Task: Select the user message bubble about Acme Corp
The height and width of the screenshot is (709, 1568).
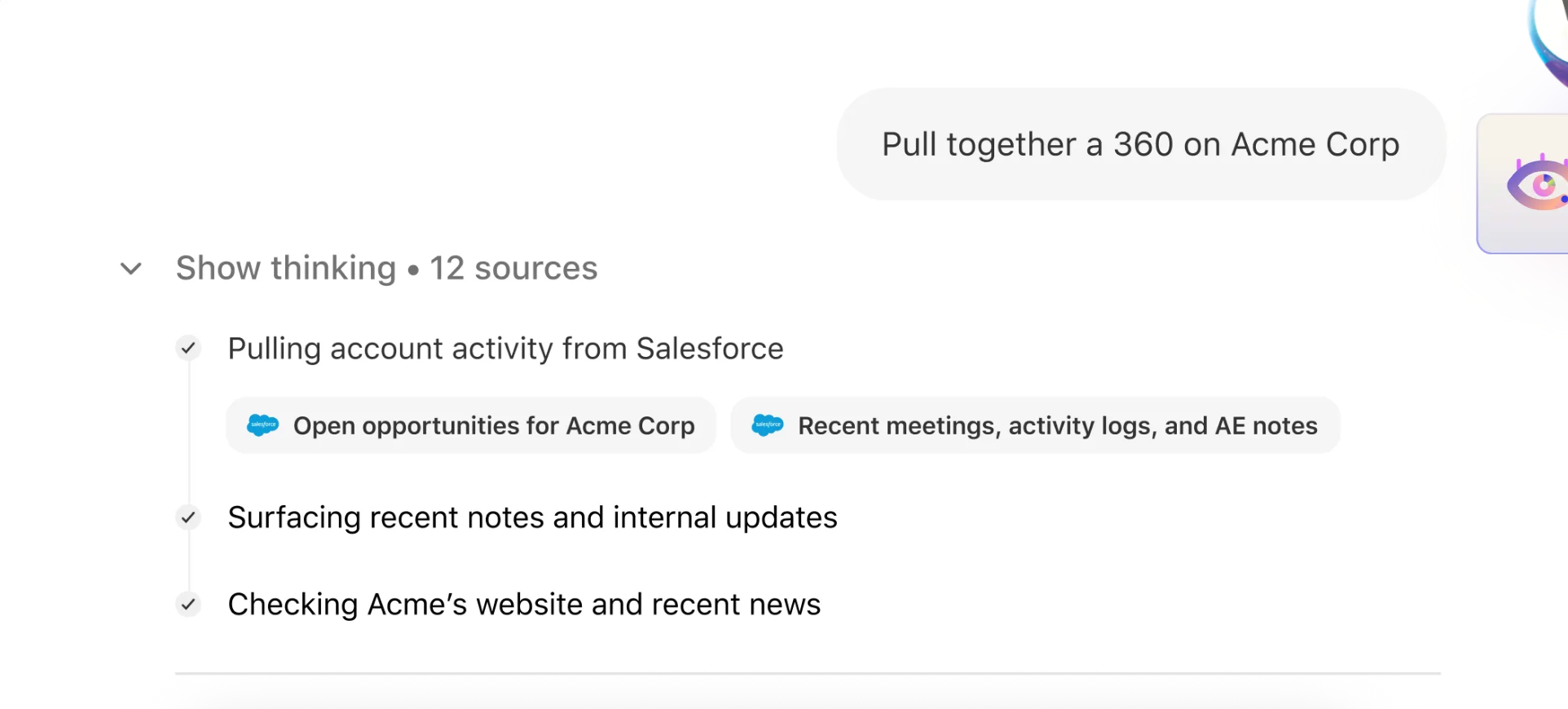Action: tap(1141, 144)
